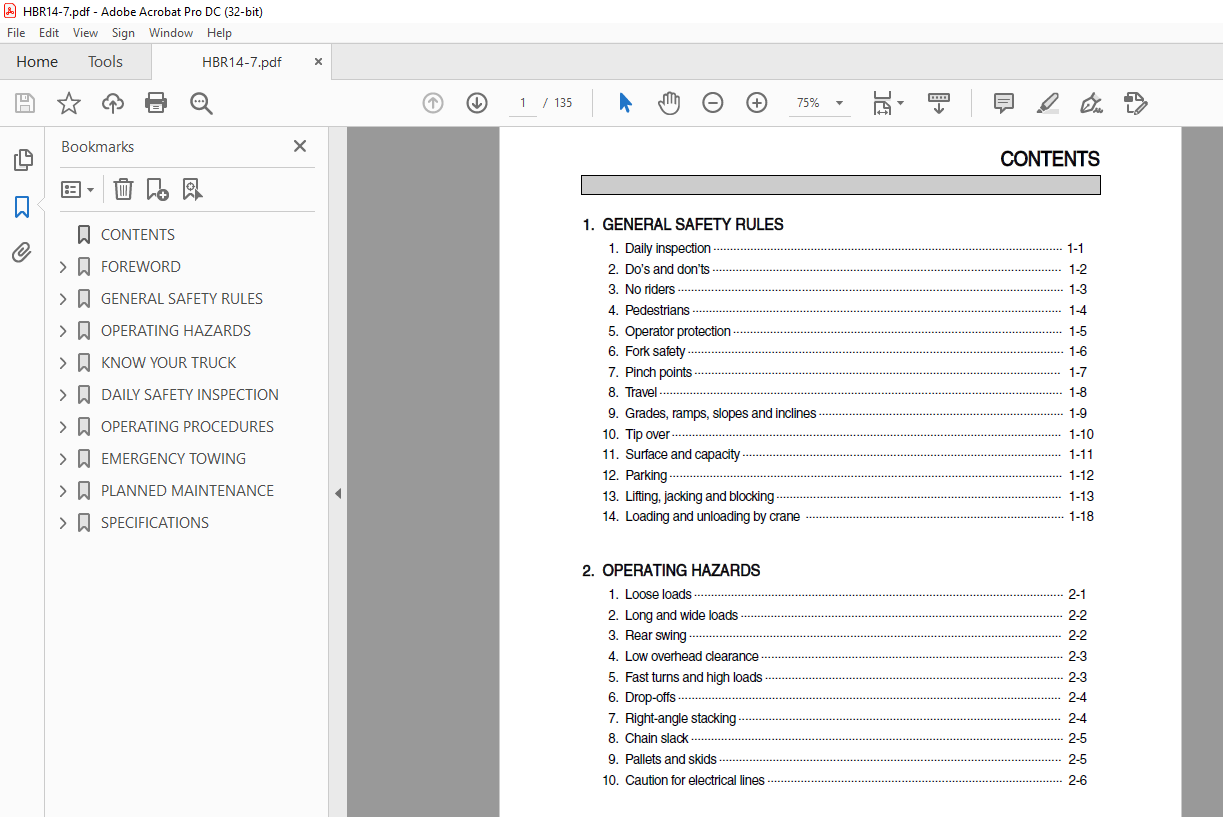Open the Window menu
Screen dimensions: 1223x817
171,33
